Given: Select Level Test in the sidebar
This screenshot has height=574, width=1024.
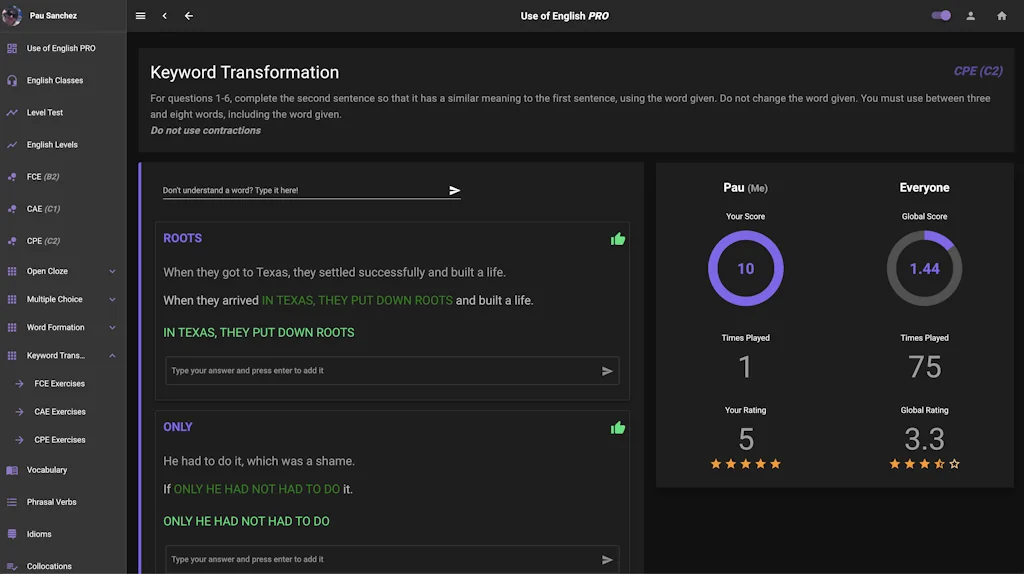Looking at the screenshot, I should click(x=63, y=112).
